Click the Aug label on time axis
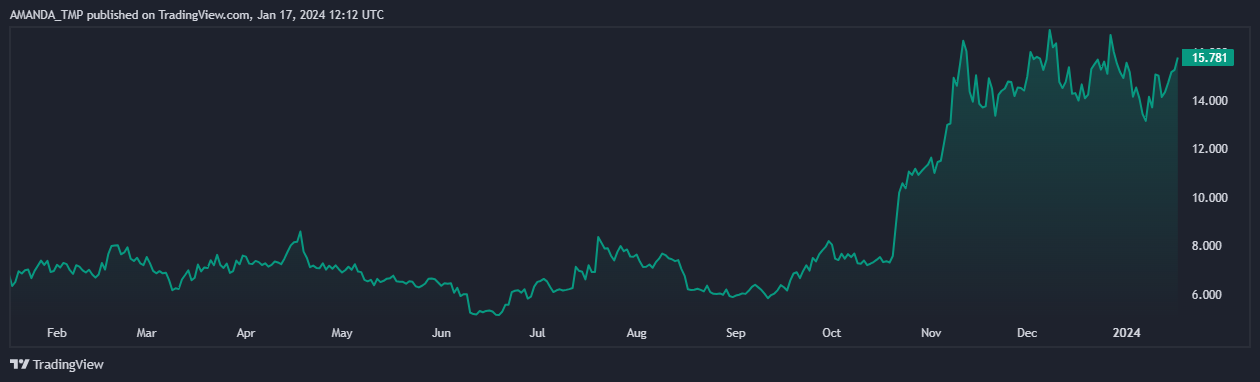 click(637, 332)
